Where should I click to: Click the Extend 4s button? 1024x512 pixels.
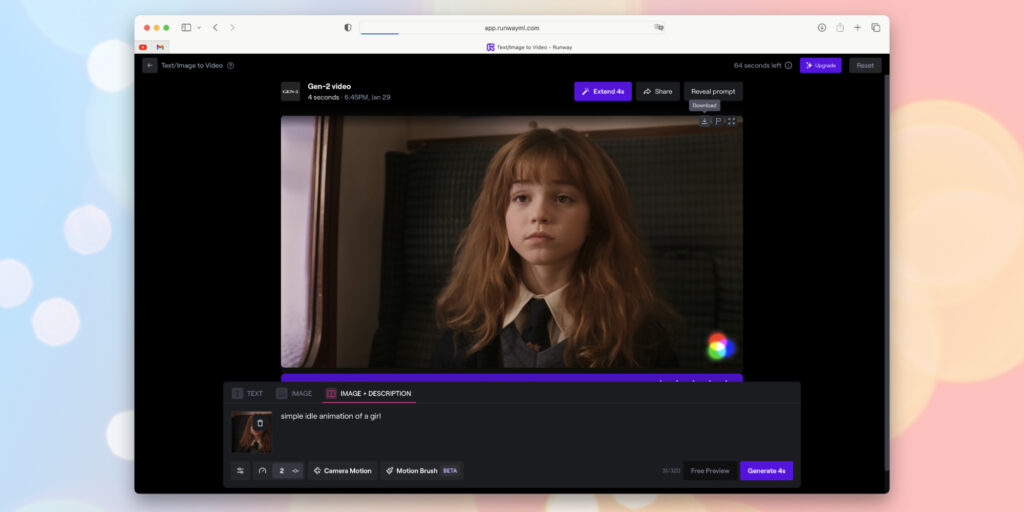(603, 91)
